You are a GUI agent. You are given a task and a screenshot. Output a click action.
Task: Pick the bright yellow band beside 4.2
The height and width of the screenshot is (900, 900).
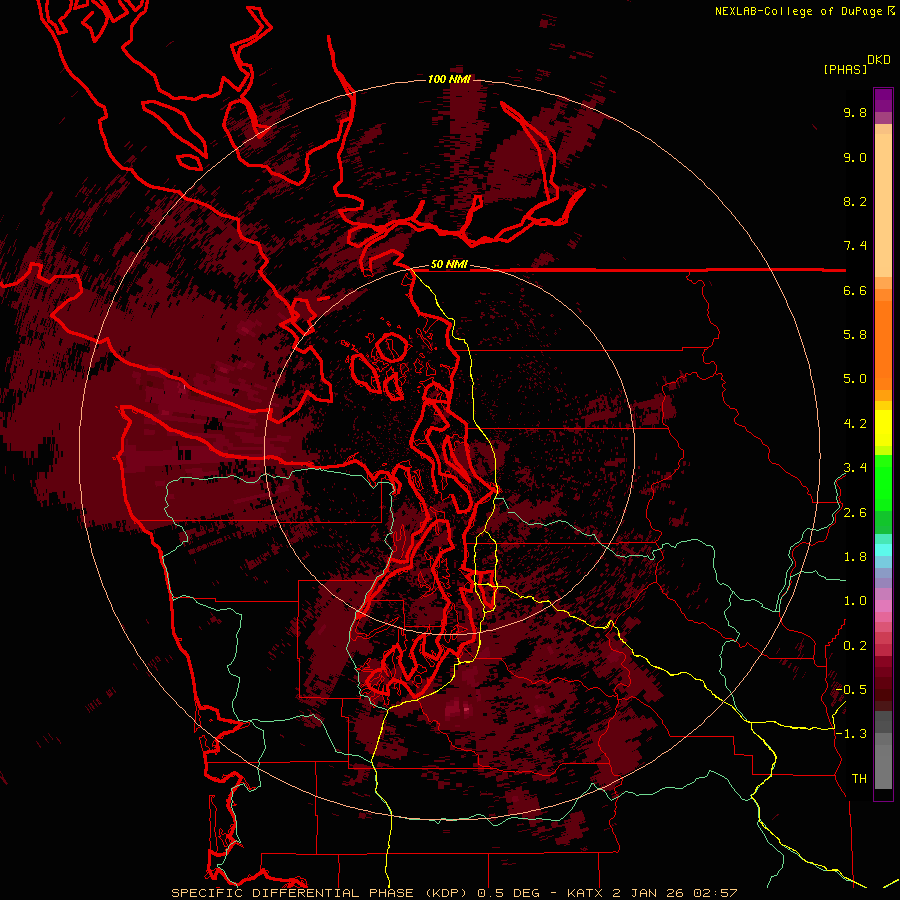pyautogui.click(x=883, y=428)
